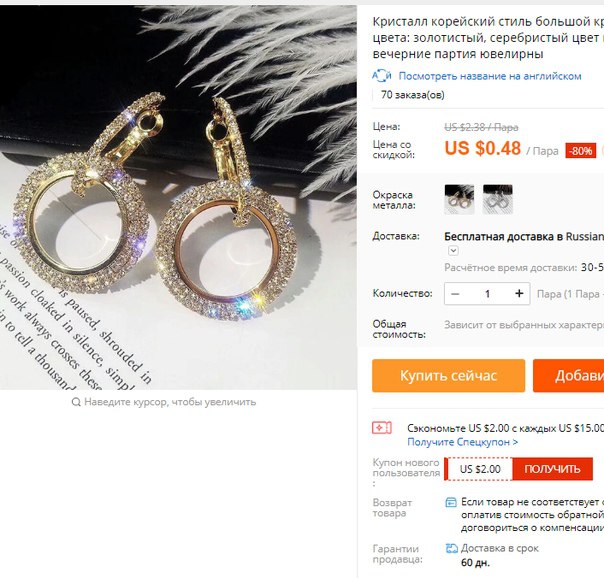604x578 pixels.
Task: Click the -80% discount badge
Action: tap(581, 151)
